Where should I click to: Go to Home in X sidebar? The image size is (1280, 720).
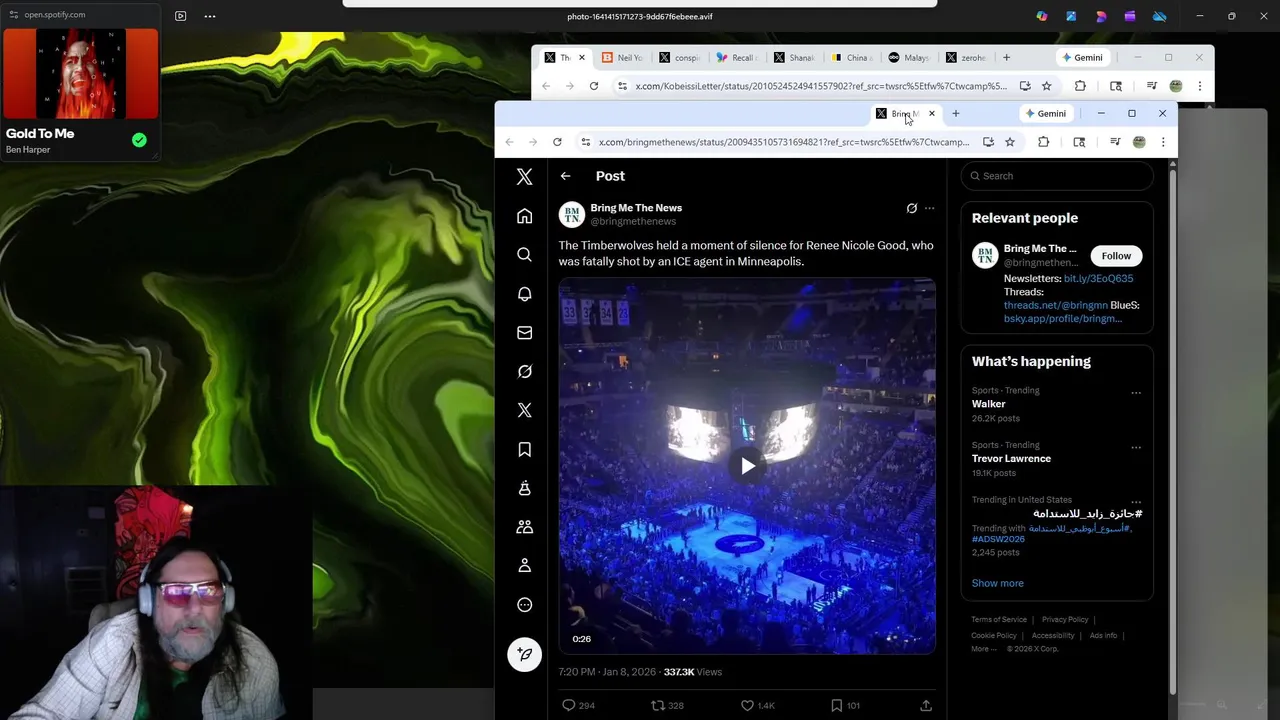524,216
